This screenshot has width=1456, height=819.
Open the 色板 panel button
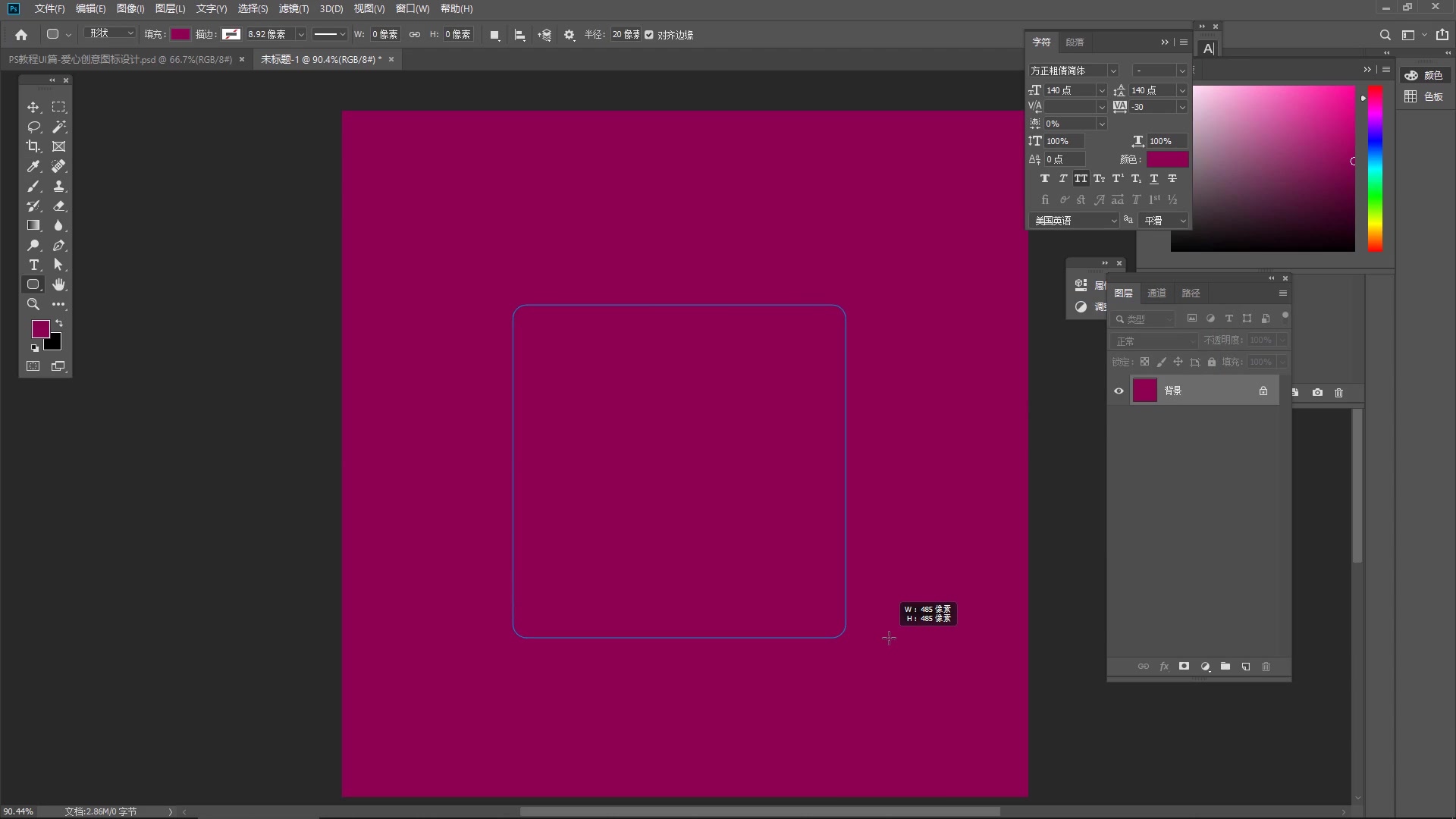click(x=1424, y=97)
